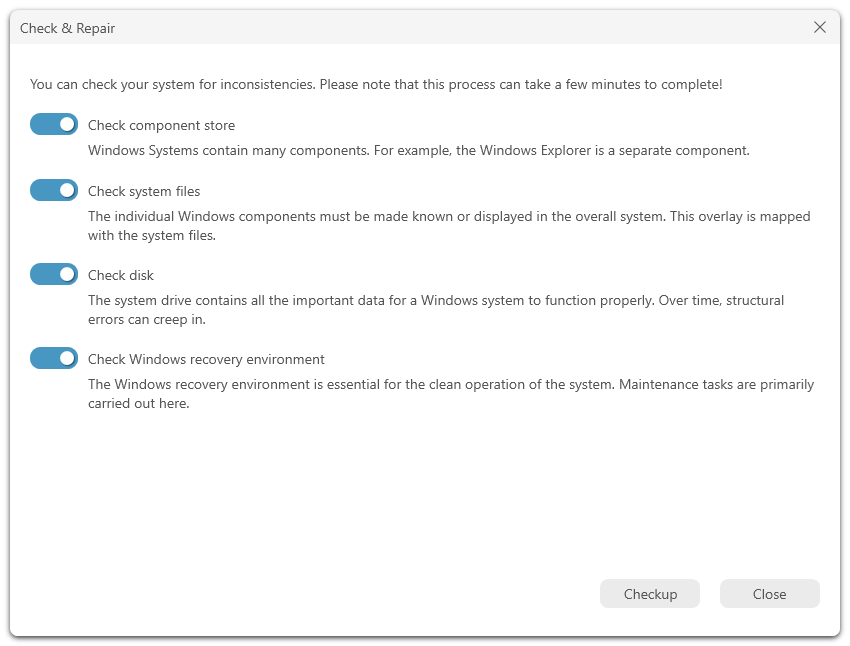Screen dimensions: 850x646
Task: Click the Checkup button
Action: pos(649,593)
